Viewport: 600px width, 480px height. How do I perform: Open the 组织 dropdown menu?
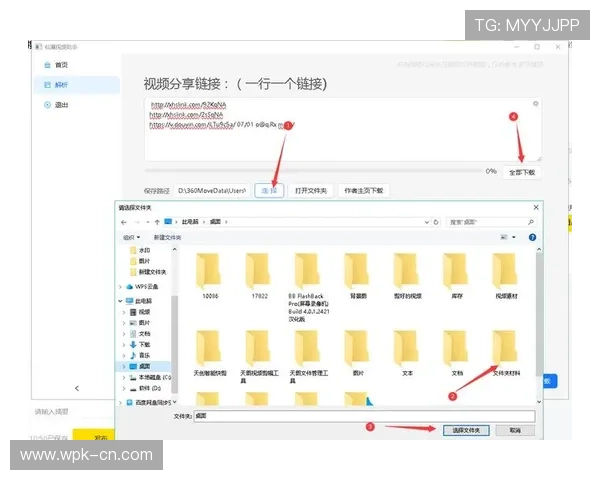click(x=131, y=238)
